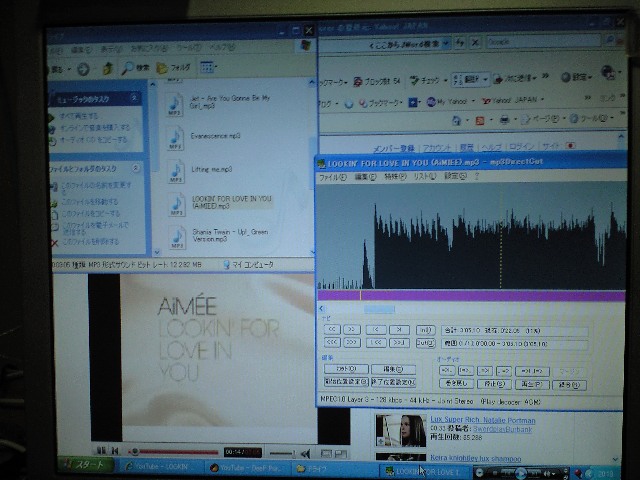The height and width of the screenshot is (480, 640).
Task: Click the Google search input field
Action: click(544, 41)
